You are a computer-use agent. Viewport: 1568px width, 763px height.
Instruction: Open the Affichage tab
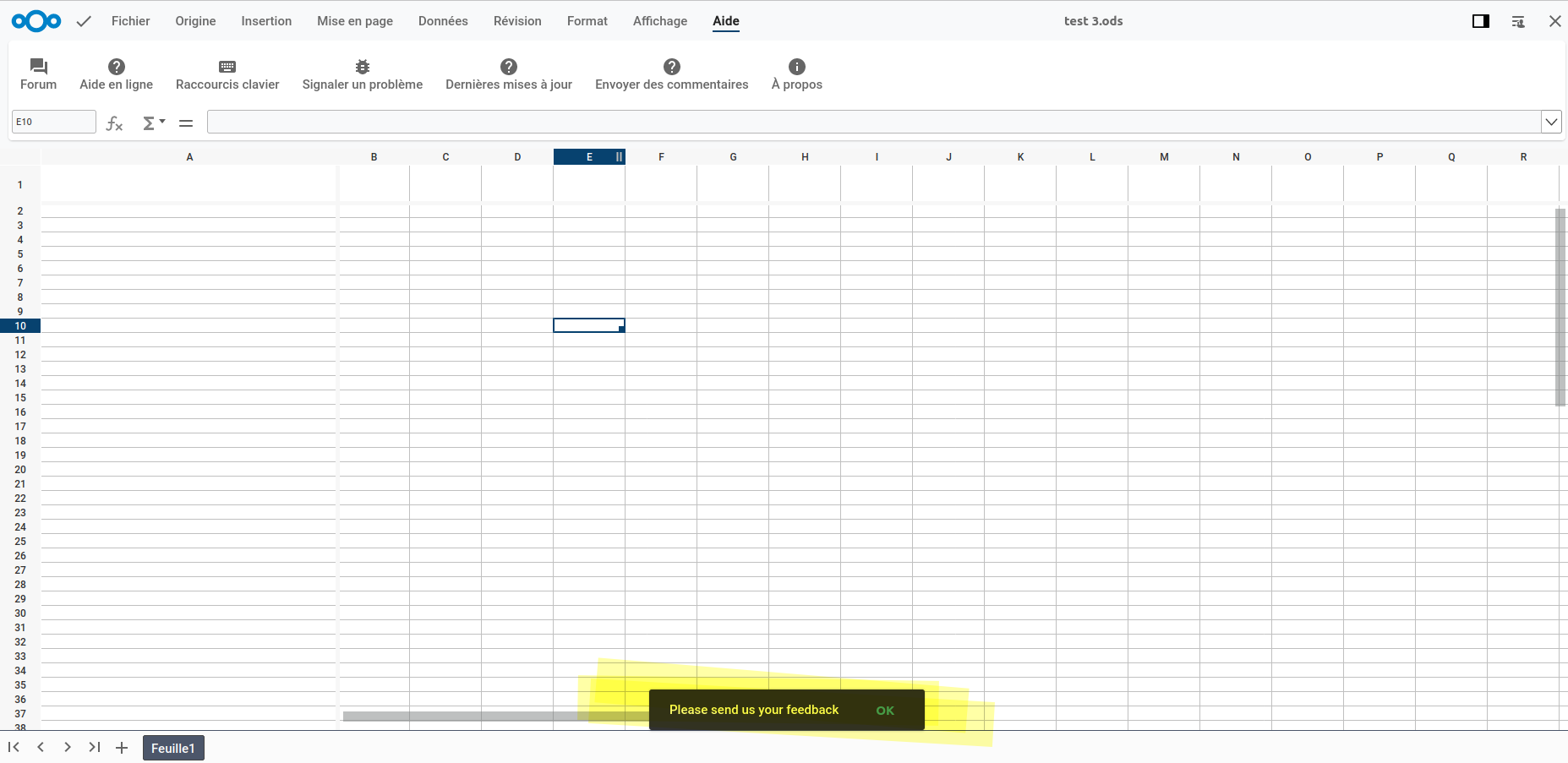click(660, 21)
